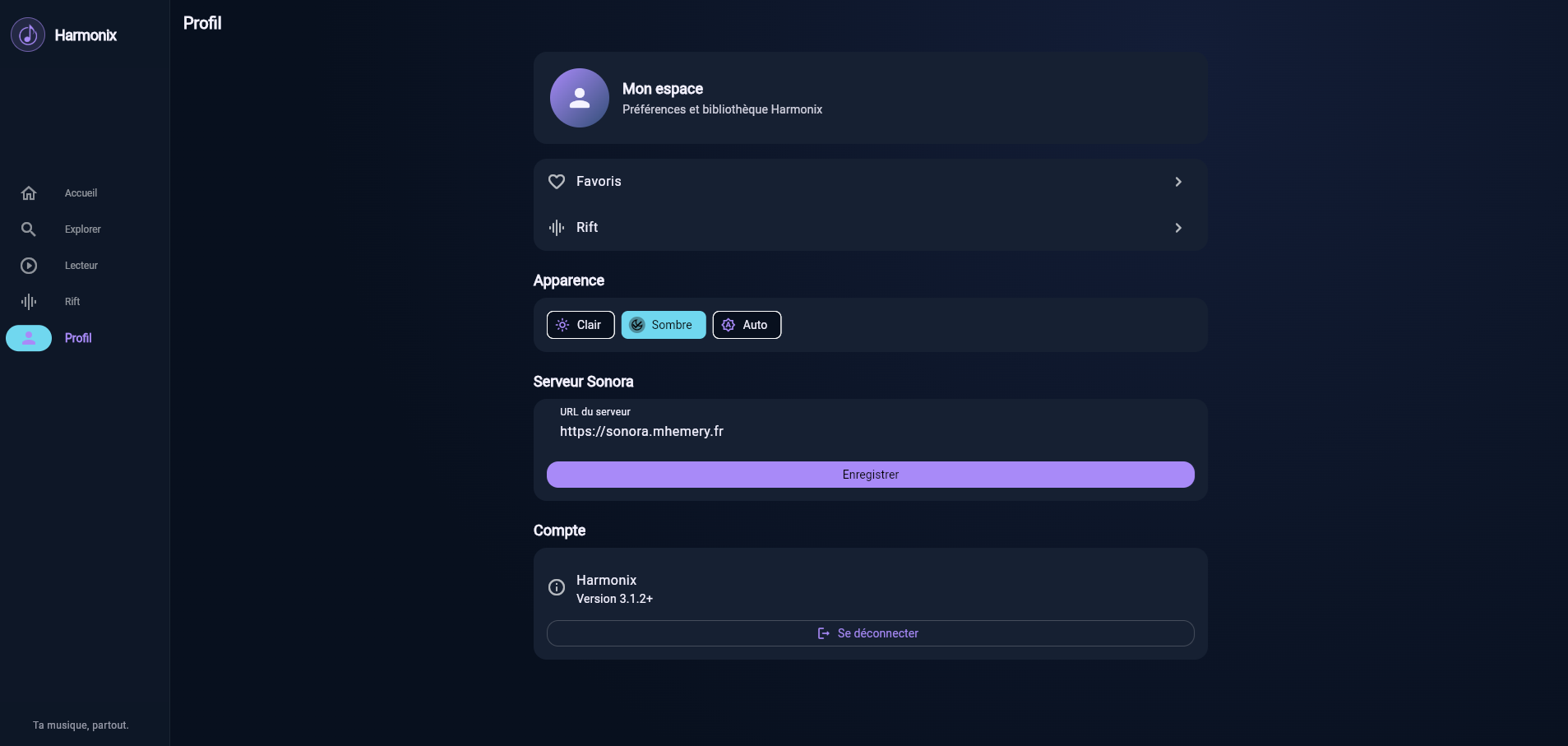Viewport: 1568px width, 746px height.
Task: Go to Rift label in sidebar
Action: tap(72, 302)
